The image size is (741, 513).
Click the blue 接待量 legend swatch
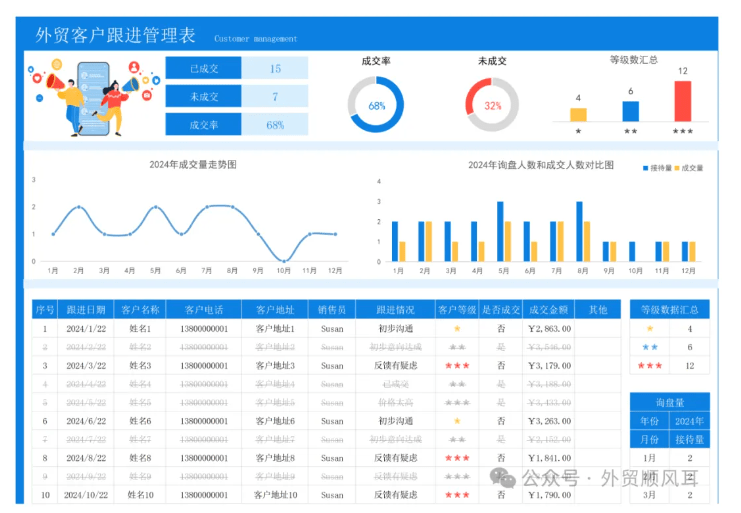tap(645, 168)
